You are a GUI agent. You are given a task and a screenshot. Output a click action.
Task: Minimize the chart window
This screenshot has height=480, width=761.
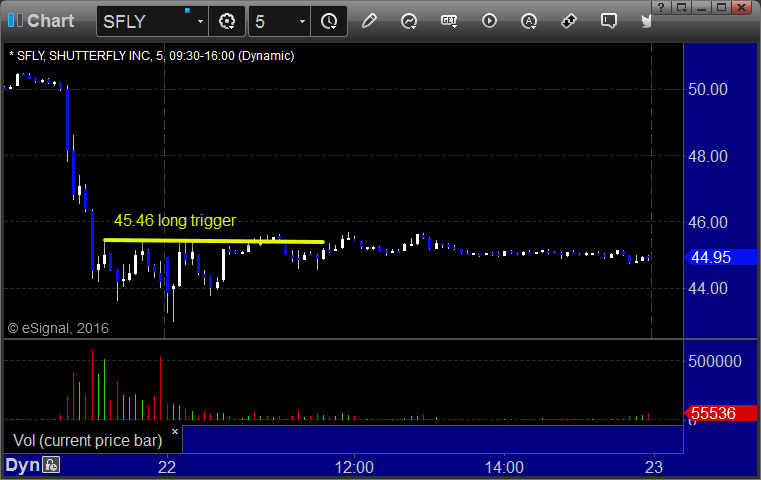(x=702, y=7)
